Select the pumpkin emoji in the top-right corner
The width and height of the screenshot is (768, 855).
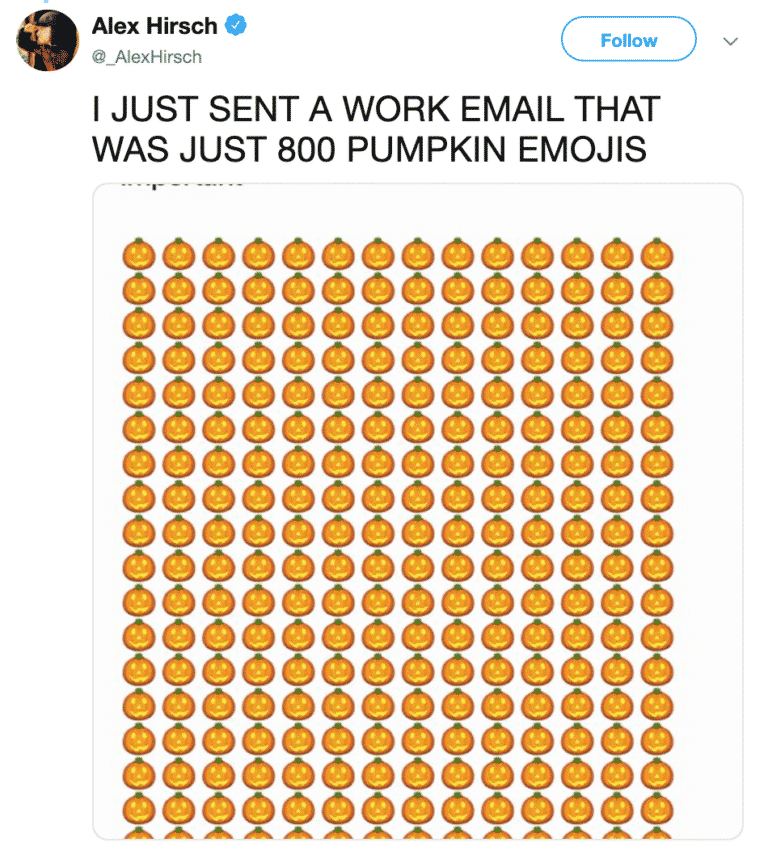(658, 255)
